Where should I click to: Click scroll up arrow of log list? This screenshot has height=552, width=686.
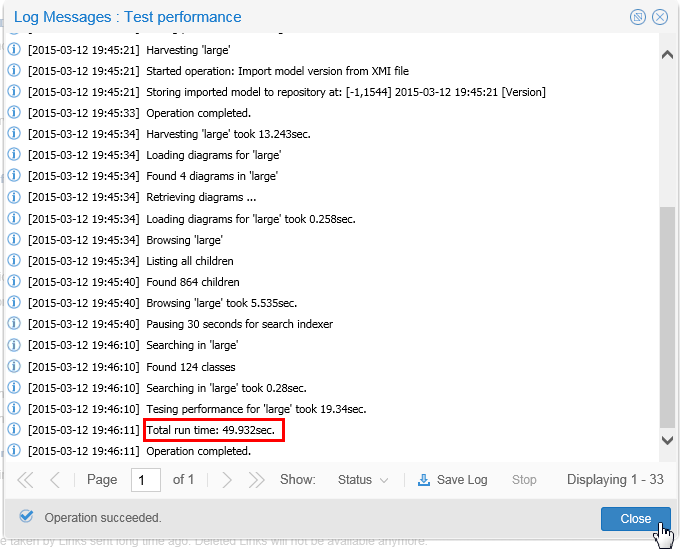tap(667, 55)
